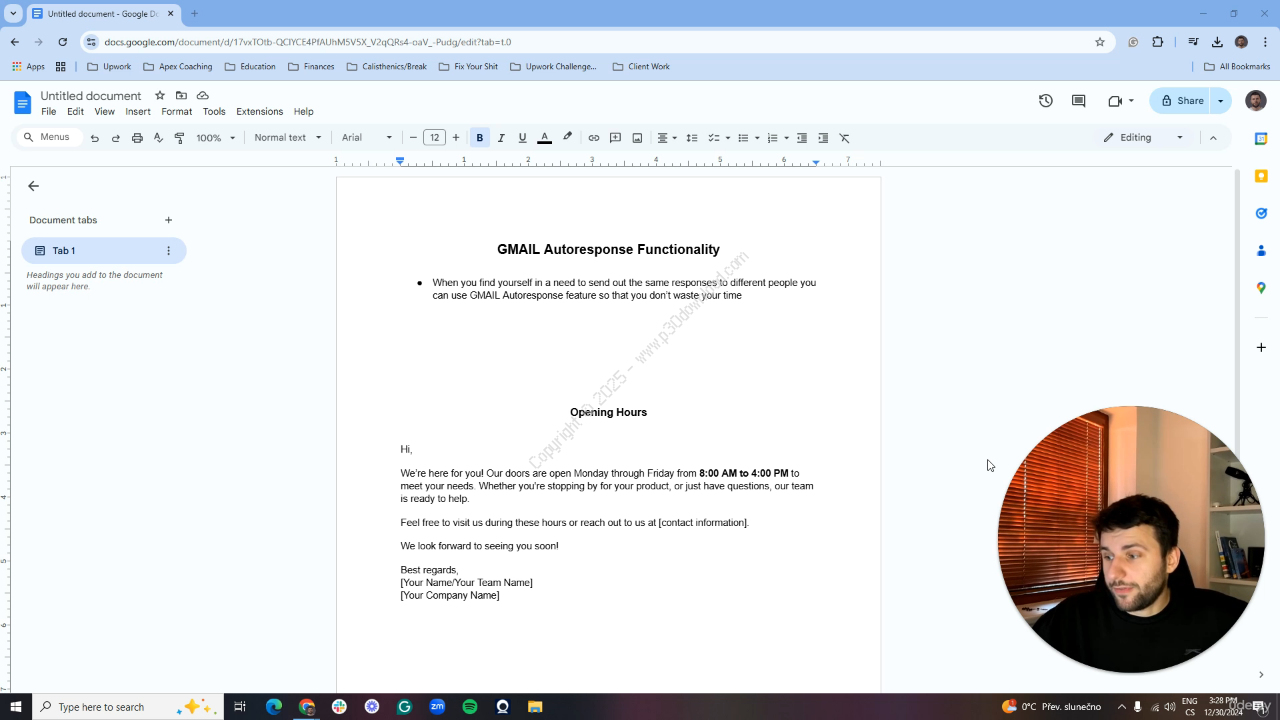Click the Print icon
The width and height of the screenshot is (1280, 720).
137,138
